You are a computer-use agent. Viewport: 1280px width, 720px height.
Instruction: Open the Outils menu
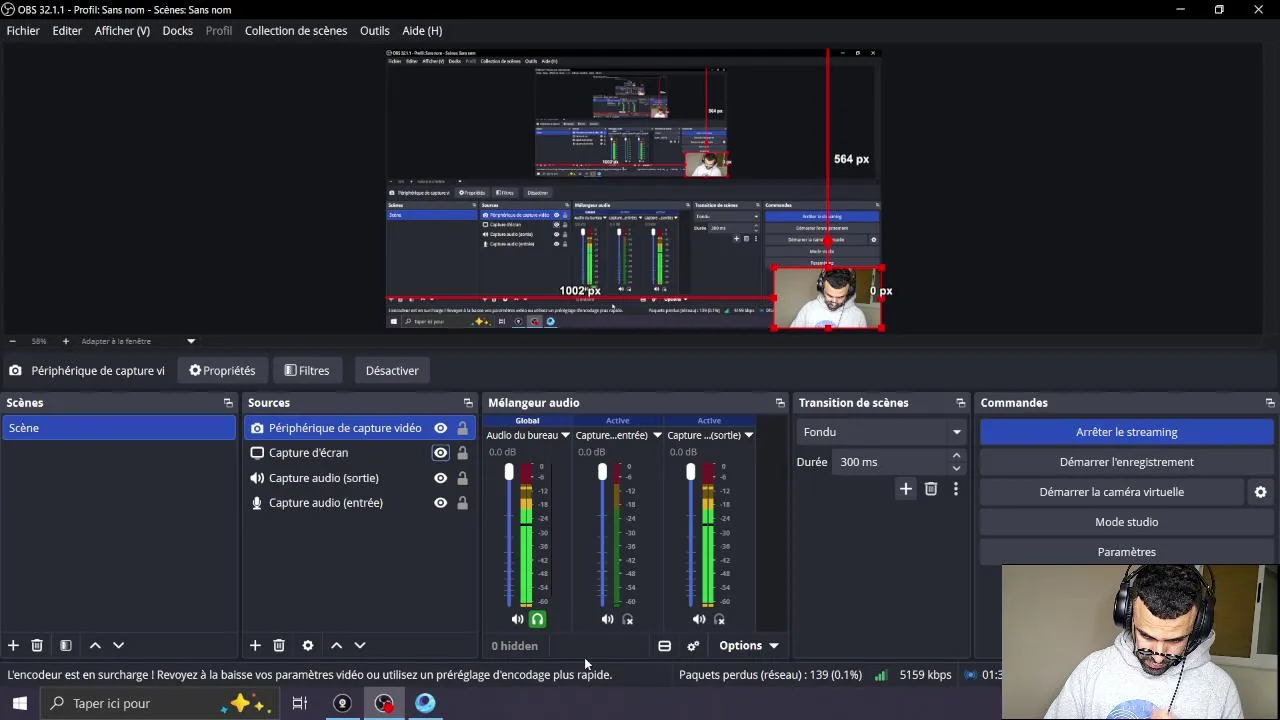pos(375,31)
